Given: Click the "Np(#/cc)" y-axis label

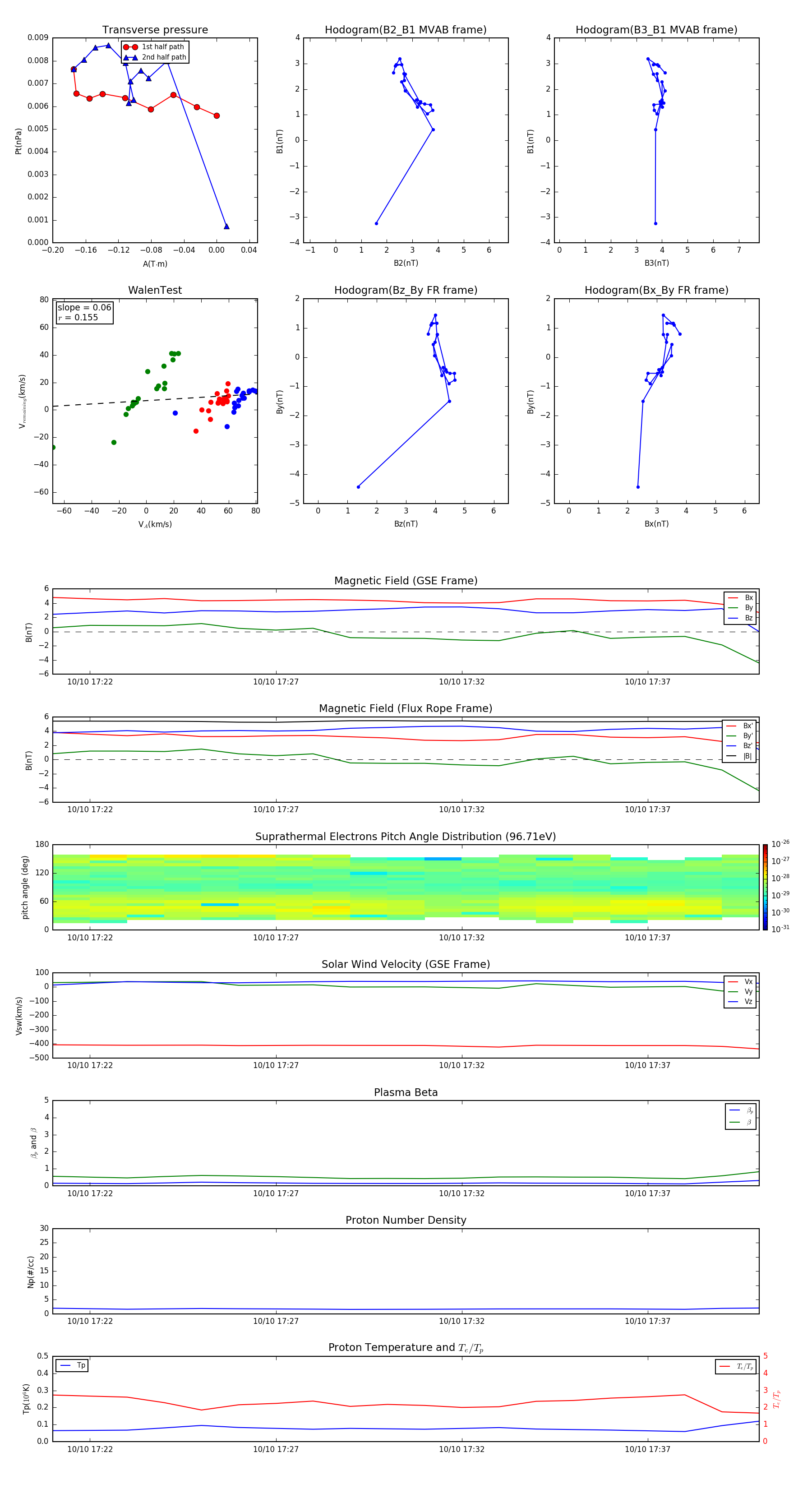Looking at the screenshot, I should [x=31, y=1272].
